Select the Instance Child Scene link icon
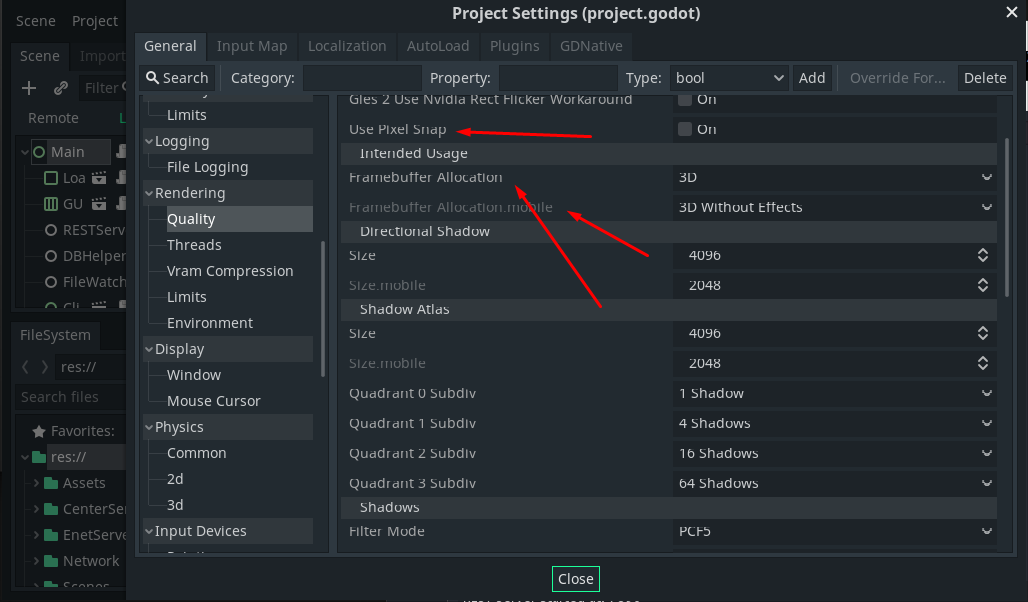Viewport: 1028px width, 602px height. coord(60,88)
